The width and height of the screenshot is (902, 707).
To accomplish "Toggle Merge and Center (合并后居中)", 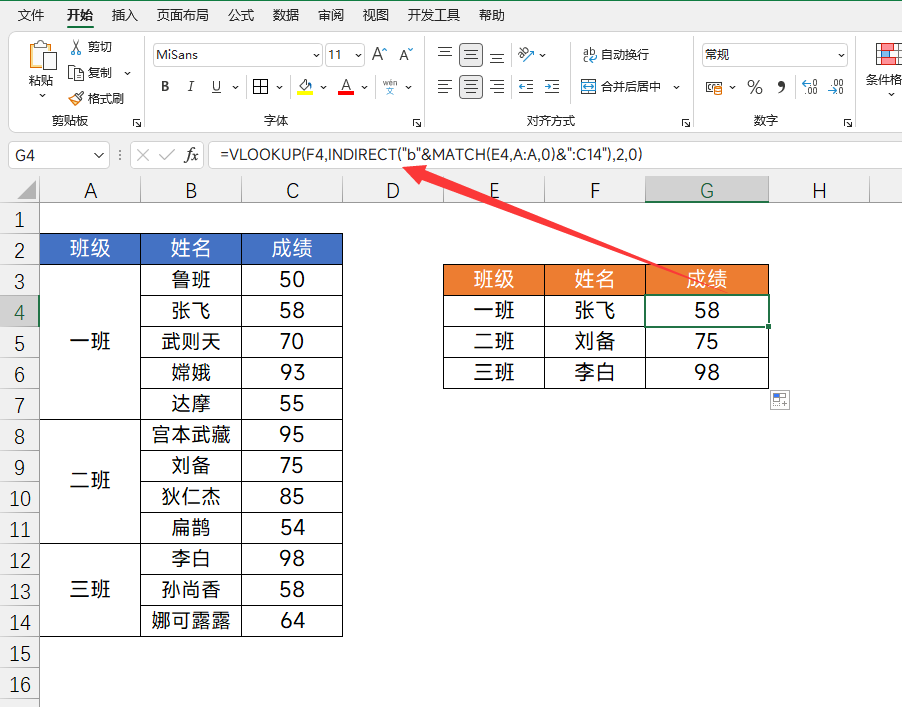I will (621, 87).
